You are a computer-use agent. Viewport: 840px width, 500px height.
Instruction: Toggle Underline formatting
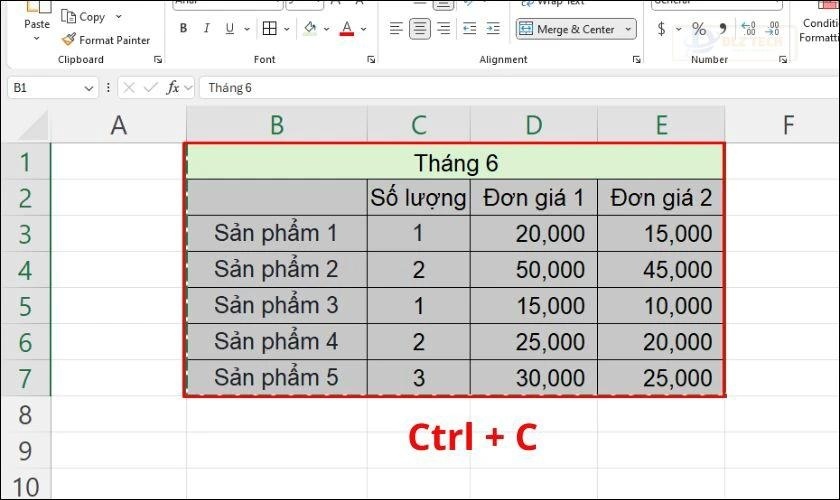tap(230, 28)
